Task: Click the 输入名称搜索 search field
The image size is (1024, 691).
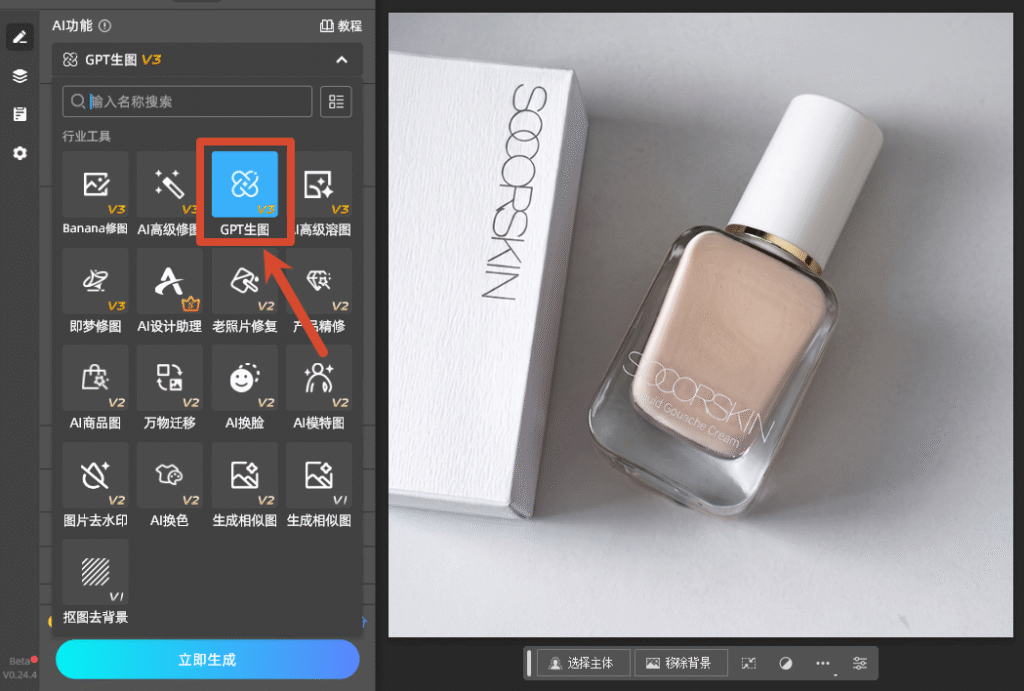Action: pyautogui.click(x=187, y=101)
